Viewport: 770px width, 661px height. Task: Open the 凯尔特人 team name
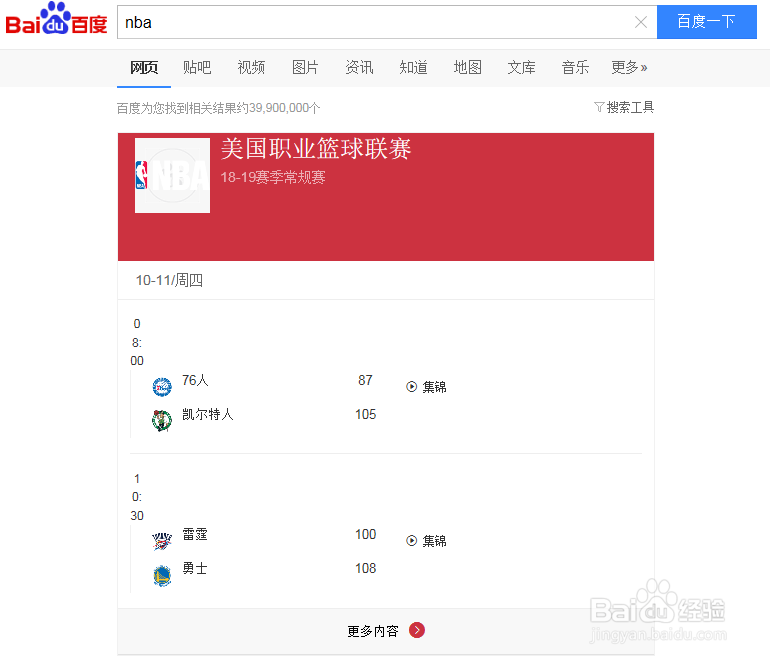coord(208,414)
